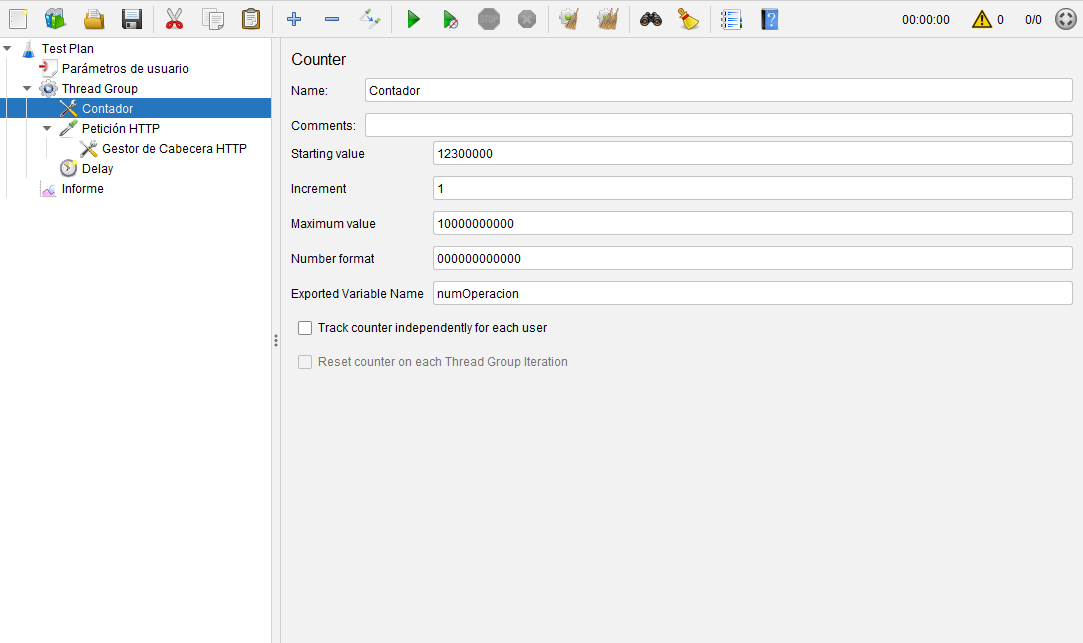Viewport: 1083px width, 643px height.
Task: Click the warning triangle error log button
Action: coord(982,19)
